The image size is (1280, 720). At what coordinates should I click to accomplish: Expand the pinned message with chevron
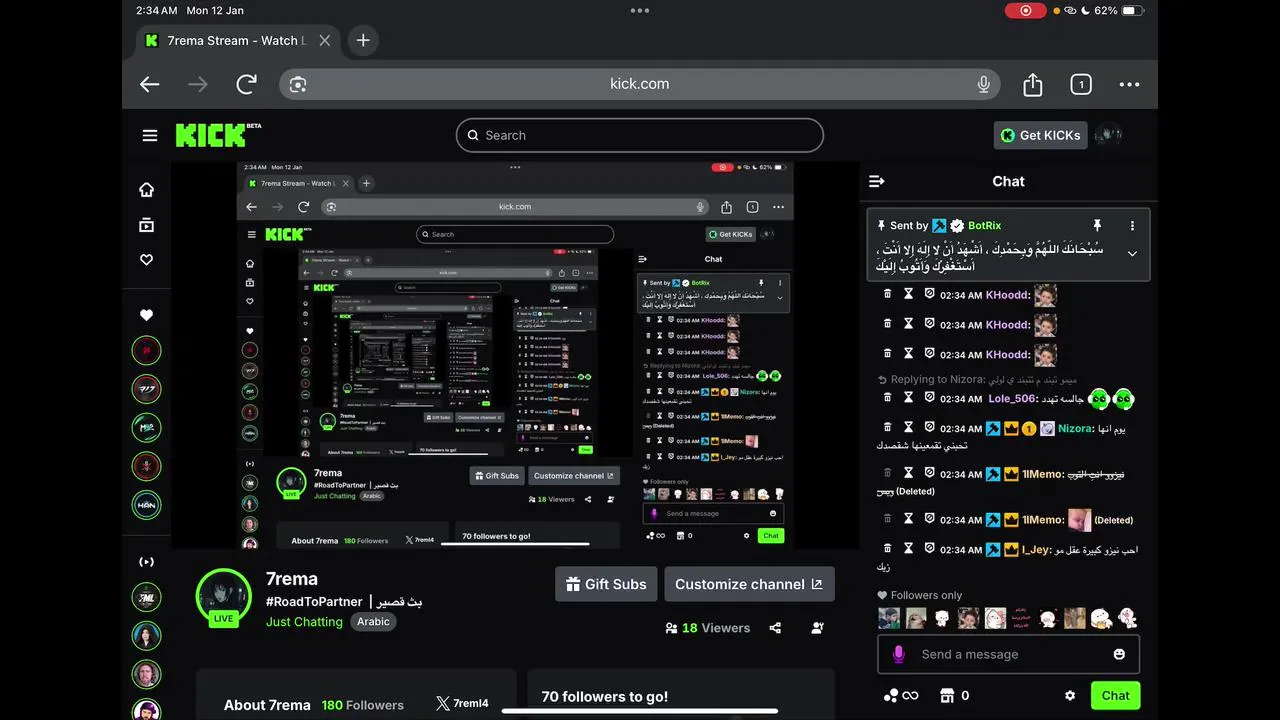point(1132,254)
